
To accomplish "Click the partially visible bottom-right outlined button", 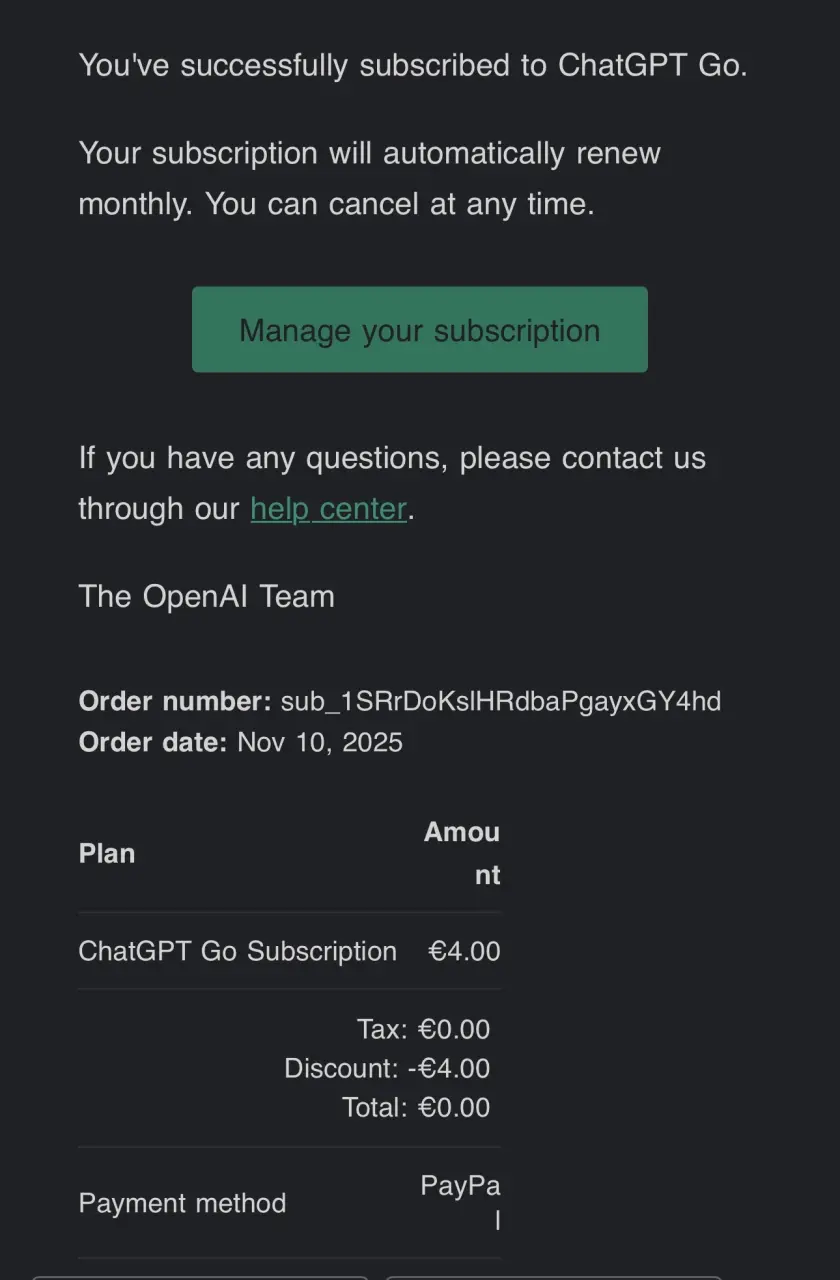I will pos(553,1277).
